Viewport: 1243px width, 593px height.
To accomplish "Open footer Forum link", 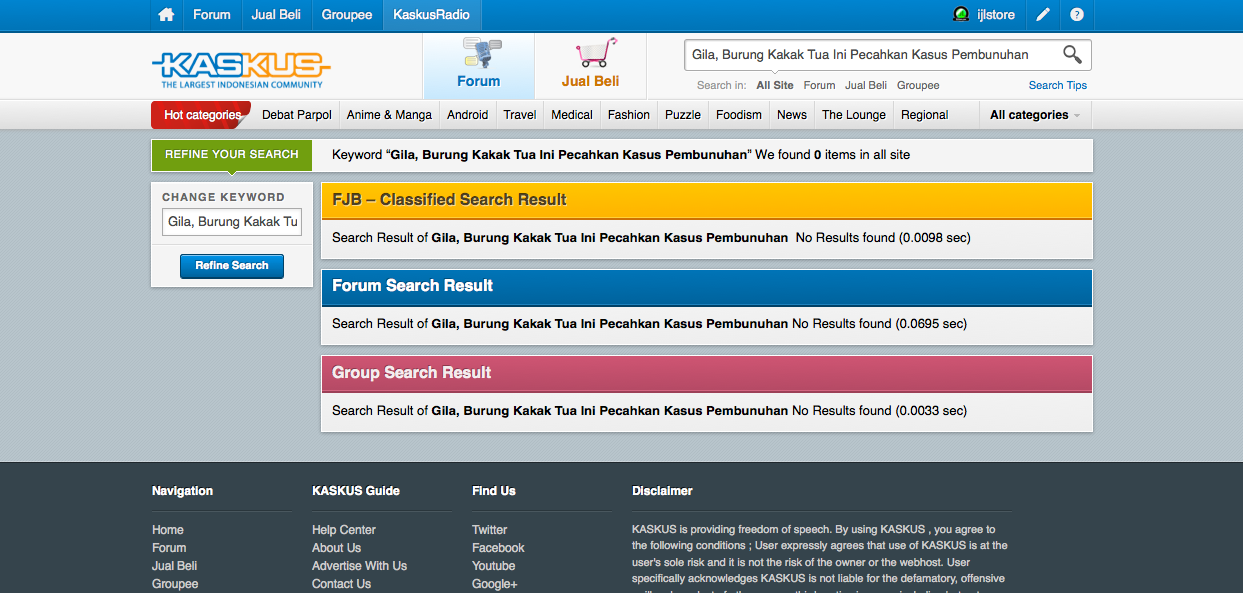I will pos(169,548).
